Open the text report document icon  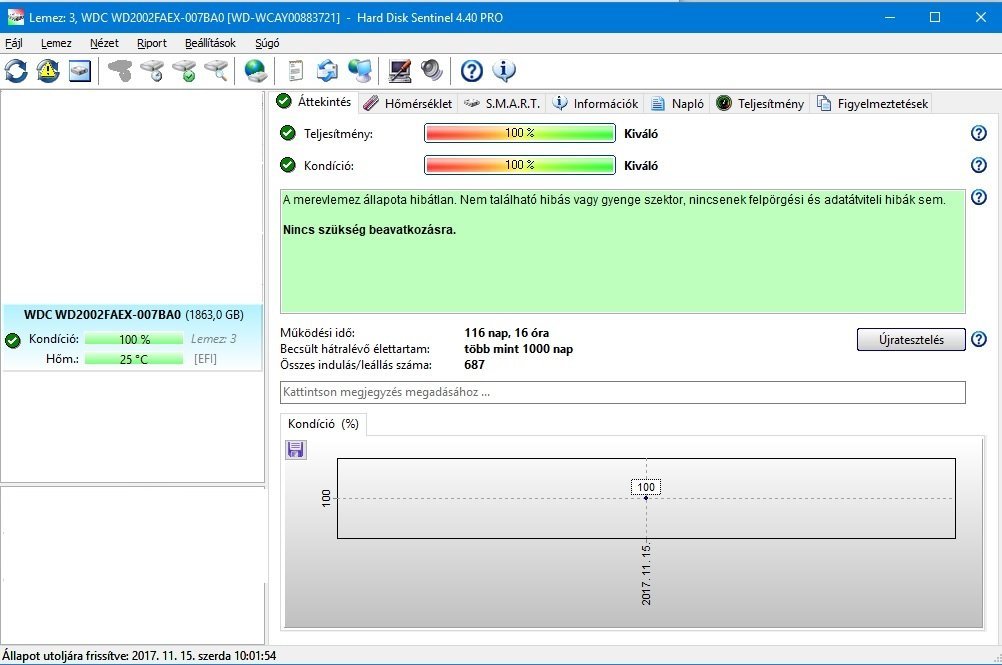[295, 70]
